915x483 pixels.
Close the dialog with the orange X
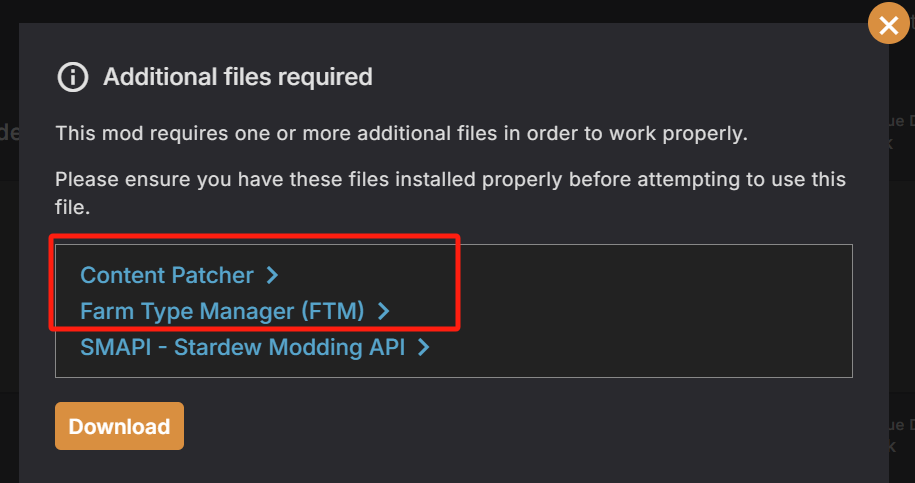888,23
